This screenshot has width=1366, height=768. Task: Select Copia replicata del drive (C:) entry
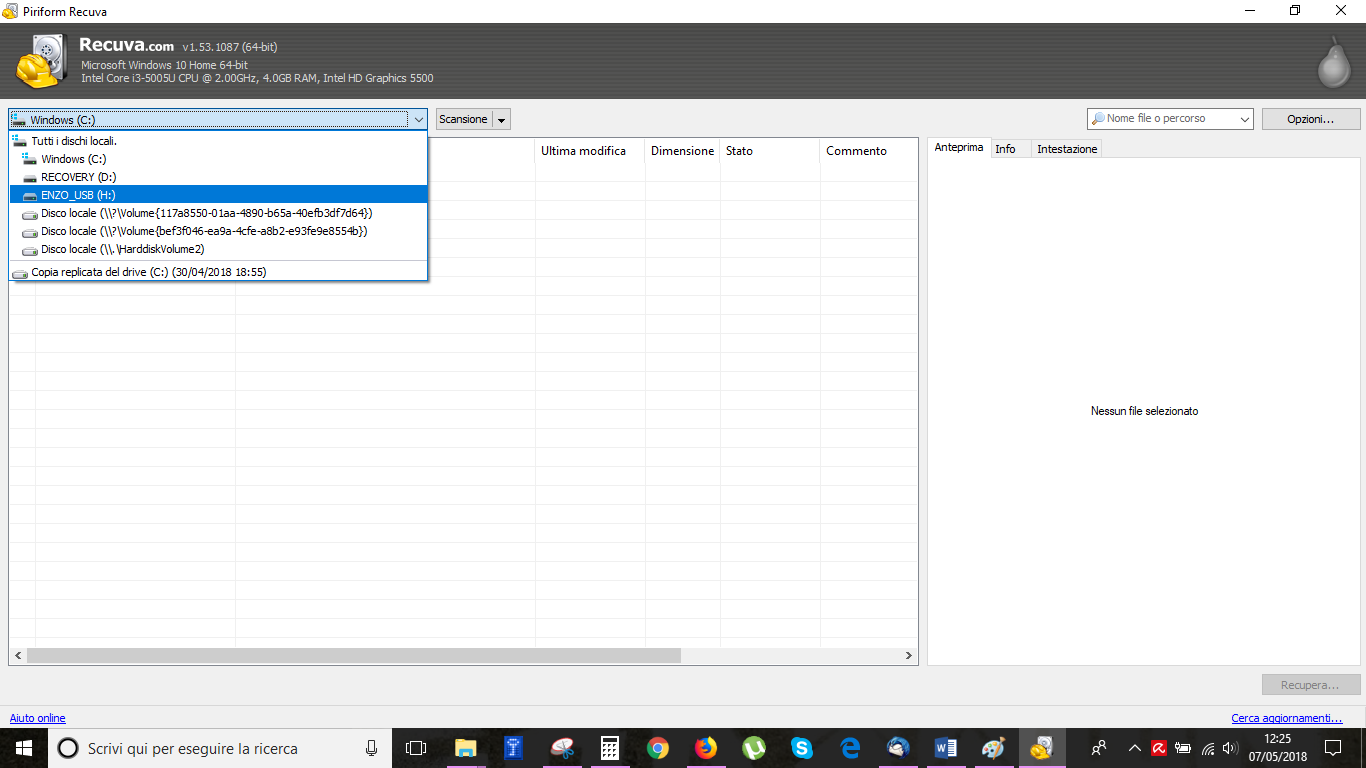coord(148,272)
